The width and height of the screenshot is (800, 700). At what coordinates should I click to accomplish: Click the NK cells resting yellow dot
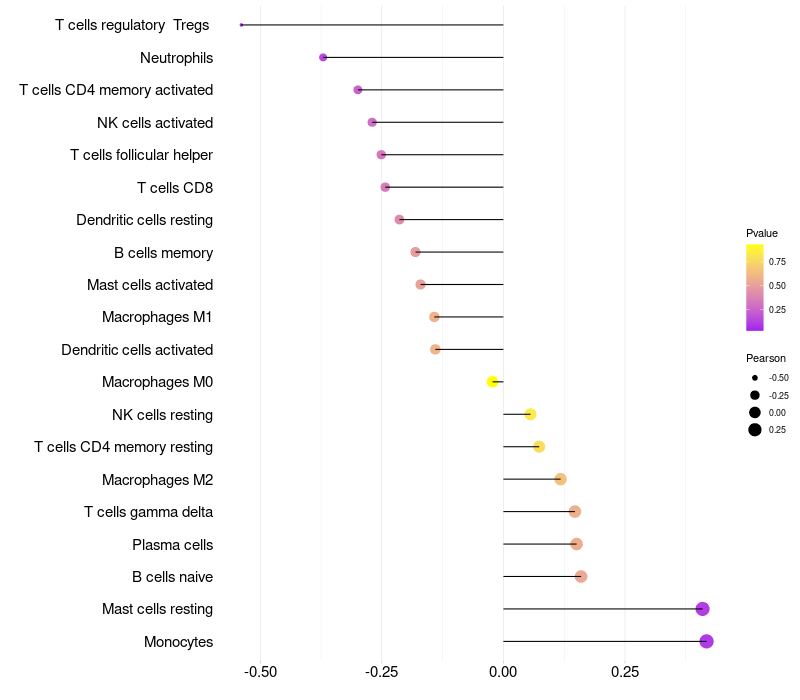(x=530, y=414)
